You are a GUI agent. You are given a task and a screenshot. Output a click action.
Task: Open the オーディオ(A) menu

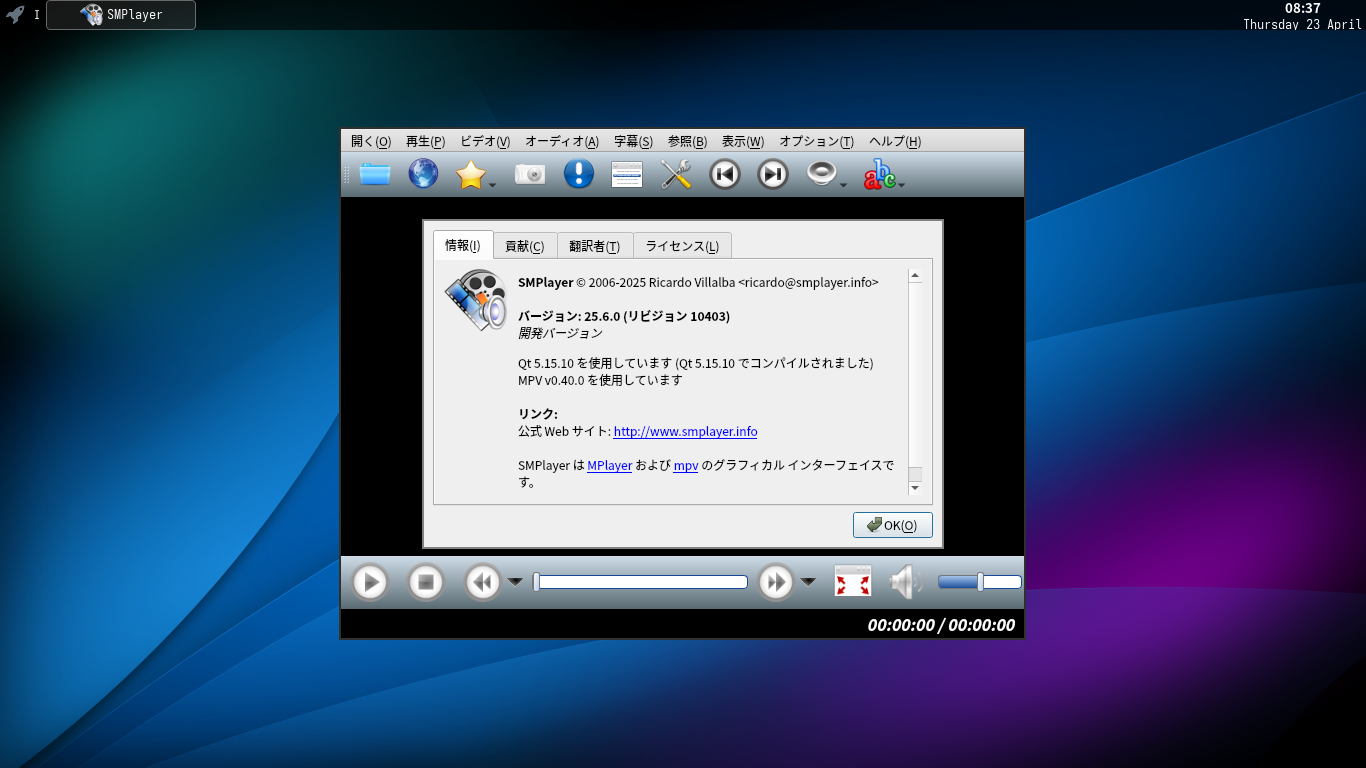[x=562, y=141]
